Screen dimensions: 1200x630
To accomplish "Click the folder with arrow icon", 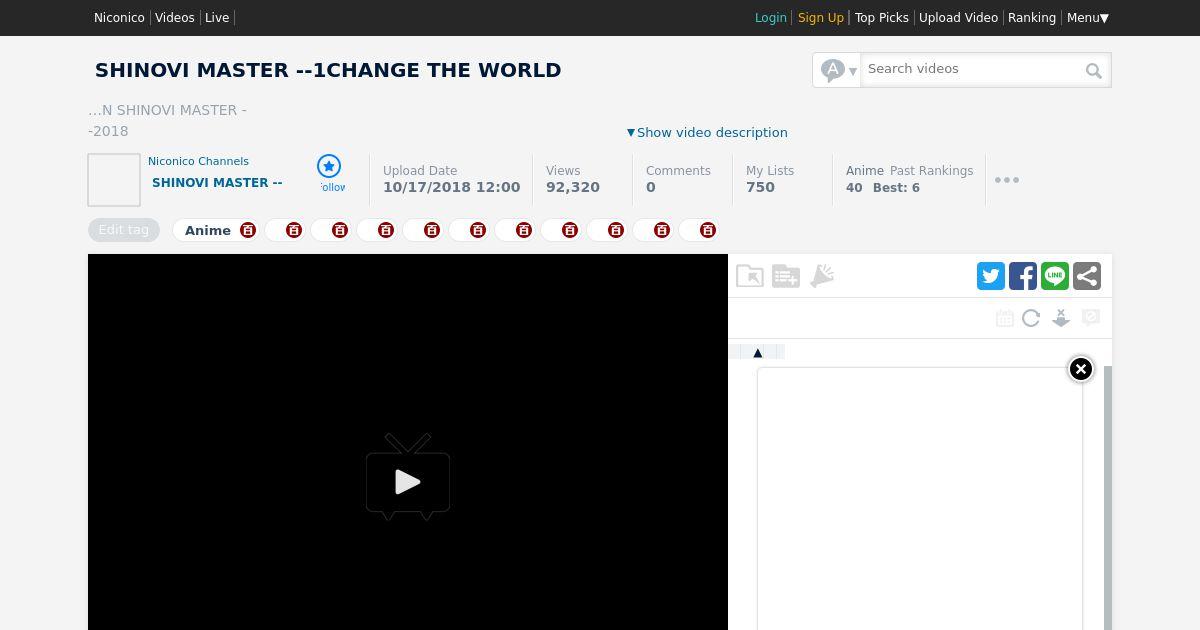I will pos(750,276).
